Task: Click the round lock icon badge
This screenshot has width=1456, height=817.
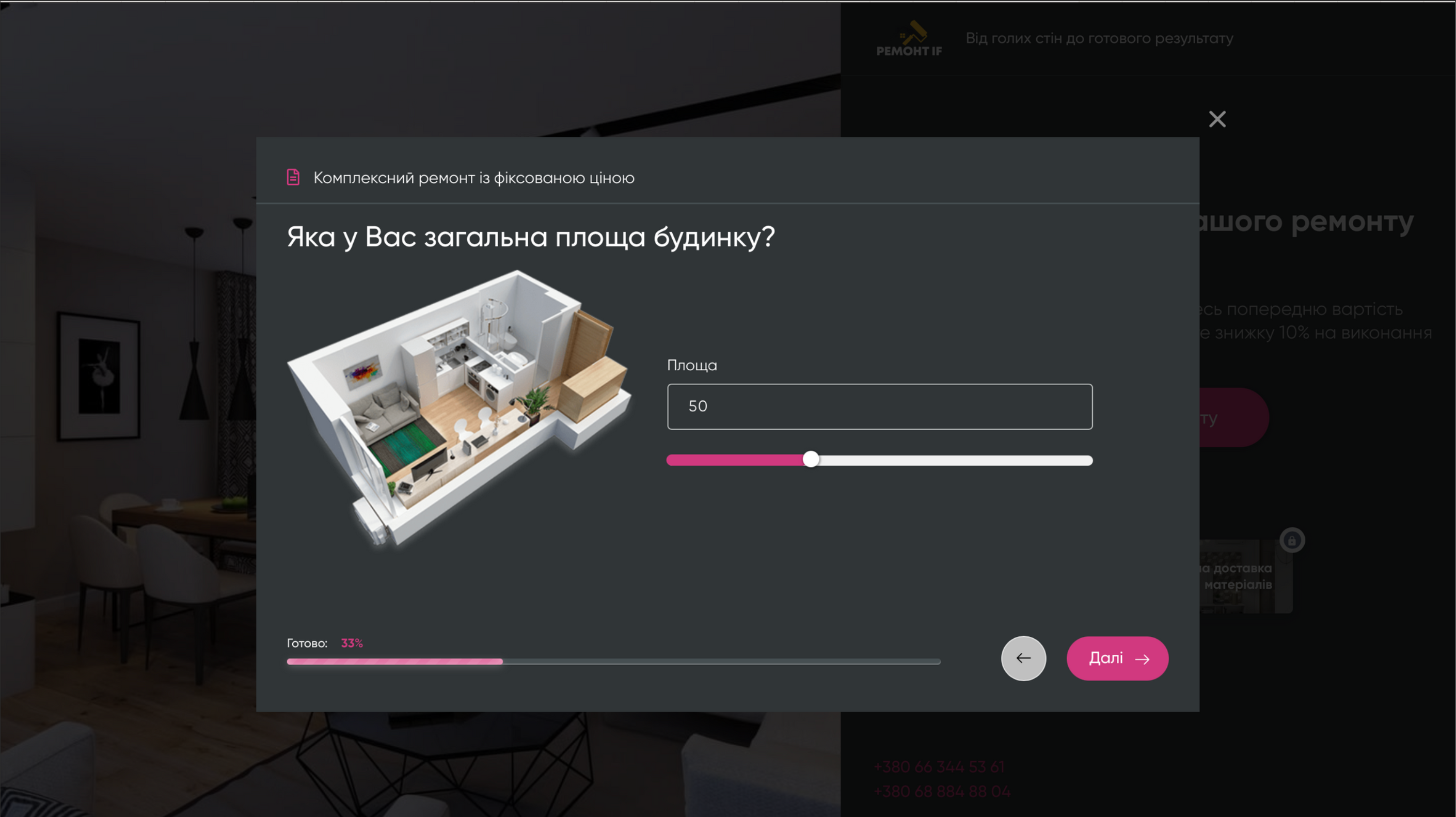Action: (1291, 540)
